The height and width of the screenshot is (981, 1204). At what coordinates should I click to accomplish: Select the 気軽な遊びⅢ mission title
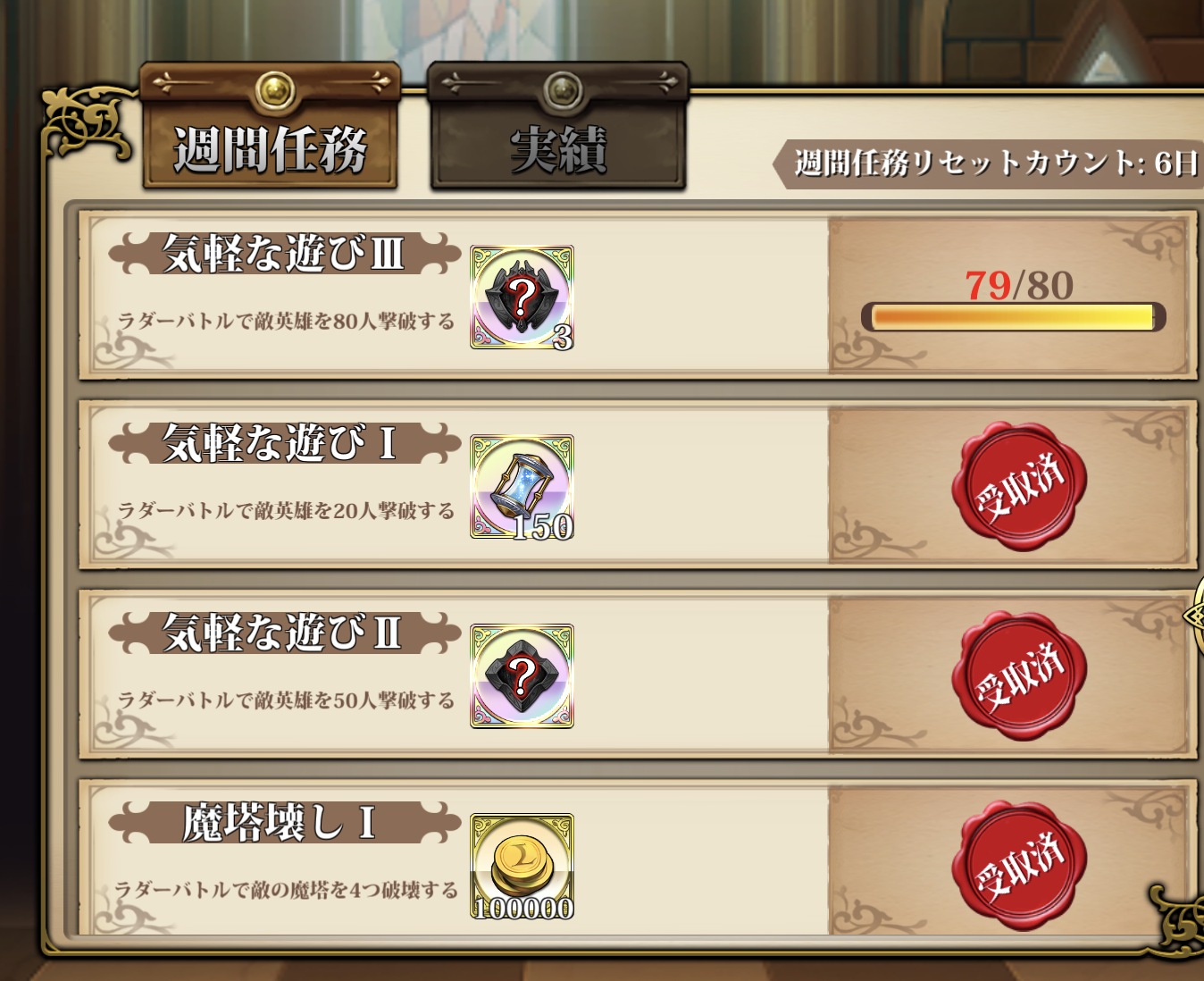click(x=284, y=254)
